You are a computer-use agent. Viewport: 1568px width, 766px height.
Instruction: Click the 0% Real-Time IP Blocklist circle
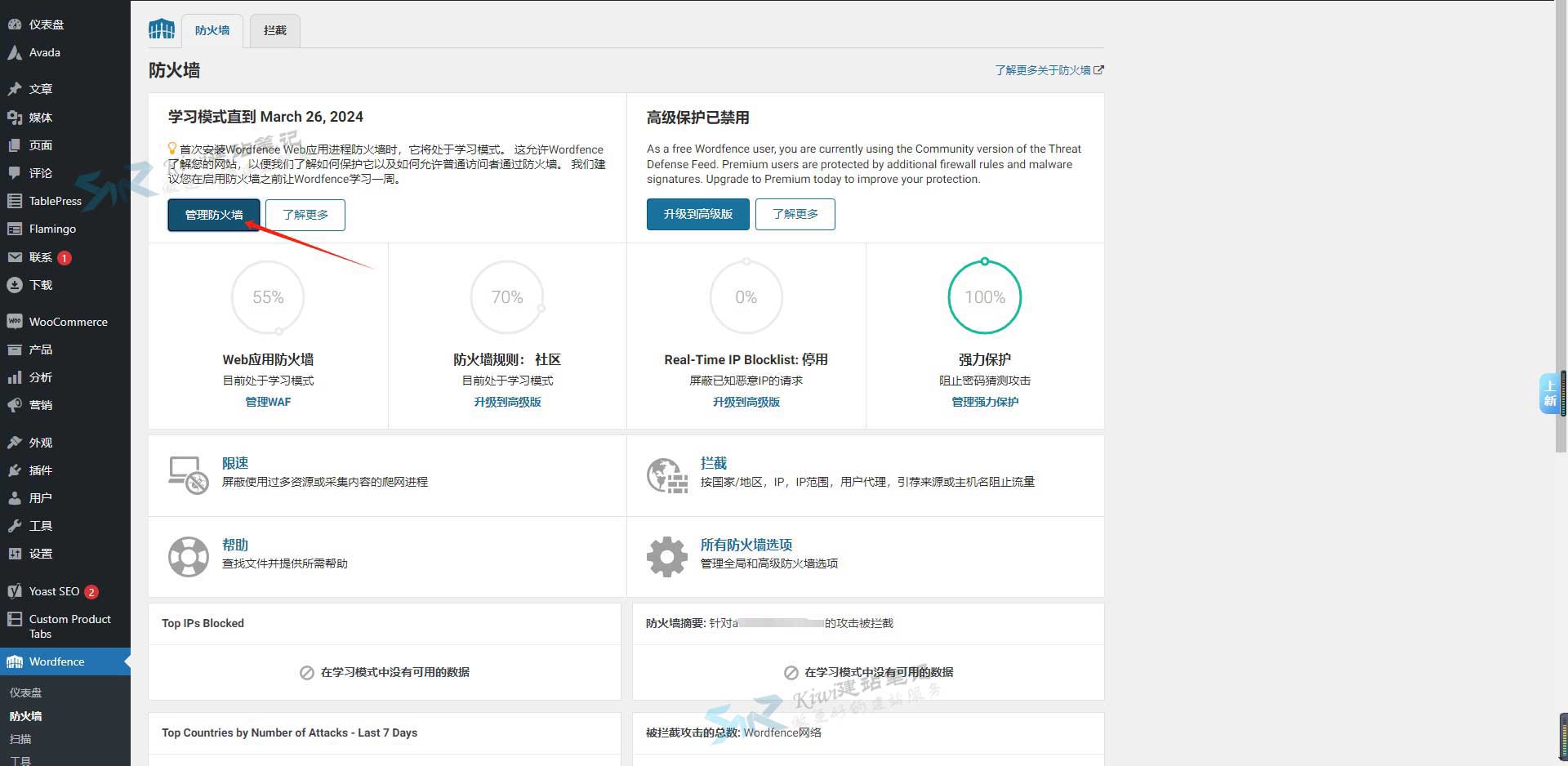click(x=746, y=297)
